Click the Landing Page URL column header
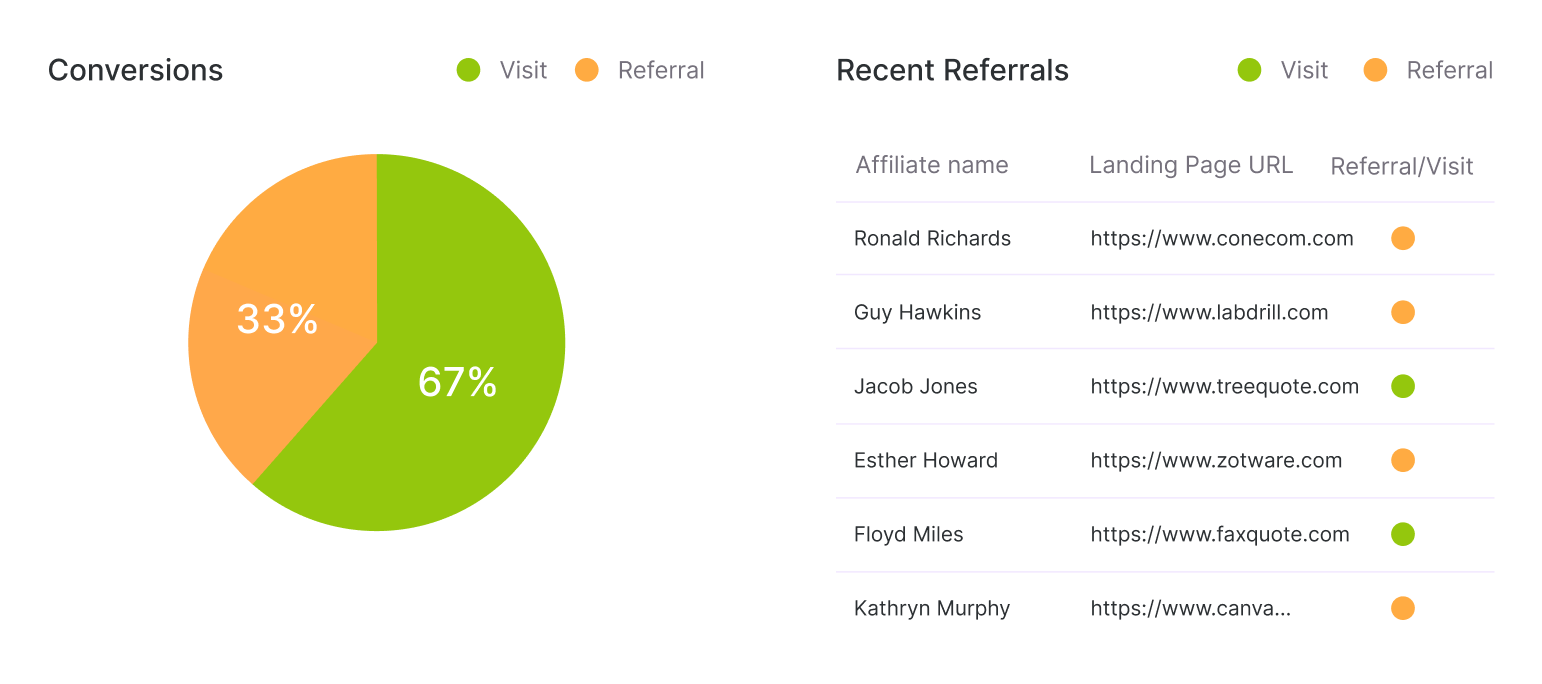1542x684 pixels. pyautogui.click(x=1190, y=165)
